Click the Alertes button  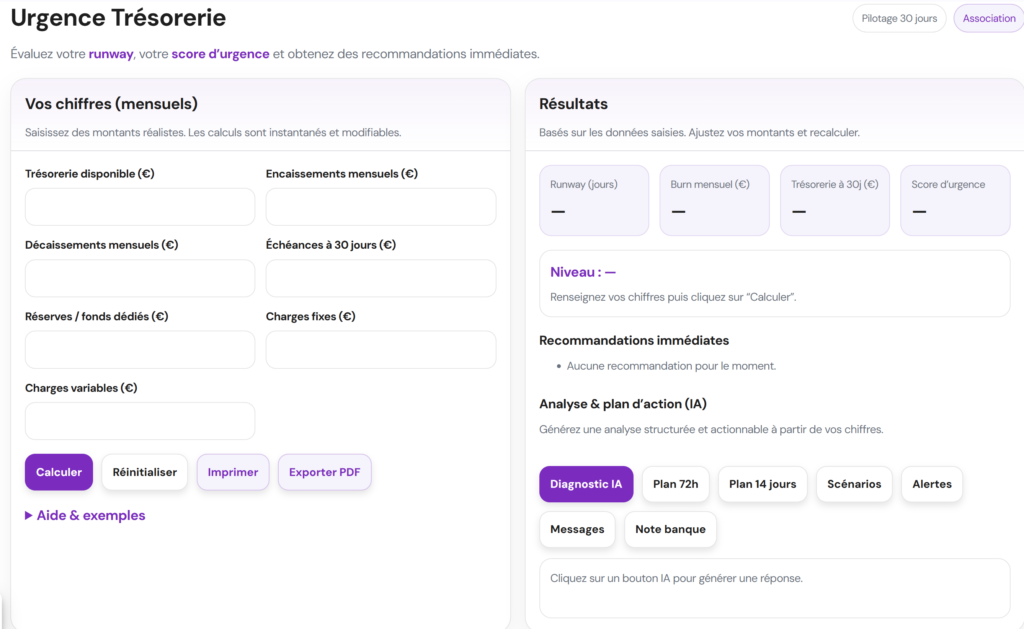(932, 484)
